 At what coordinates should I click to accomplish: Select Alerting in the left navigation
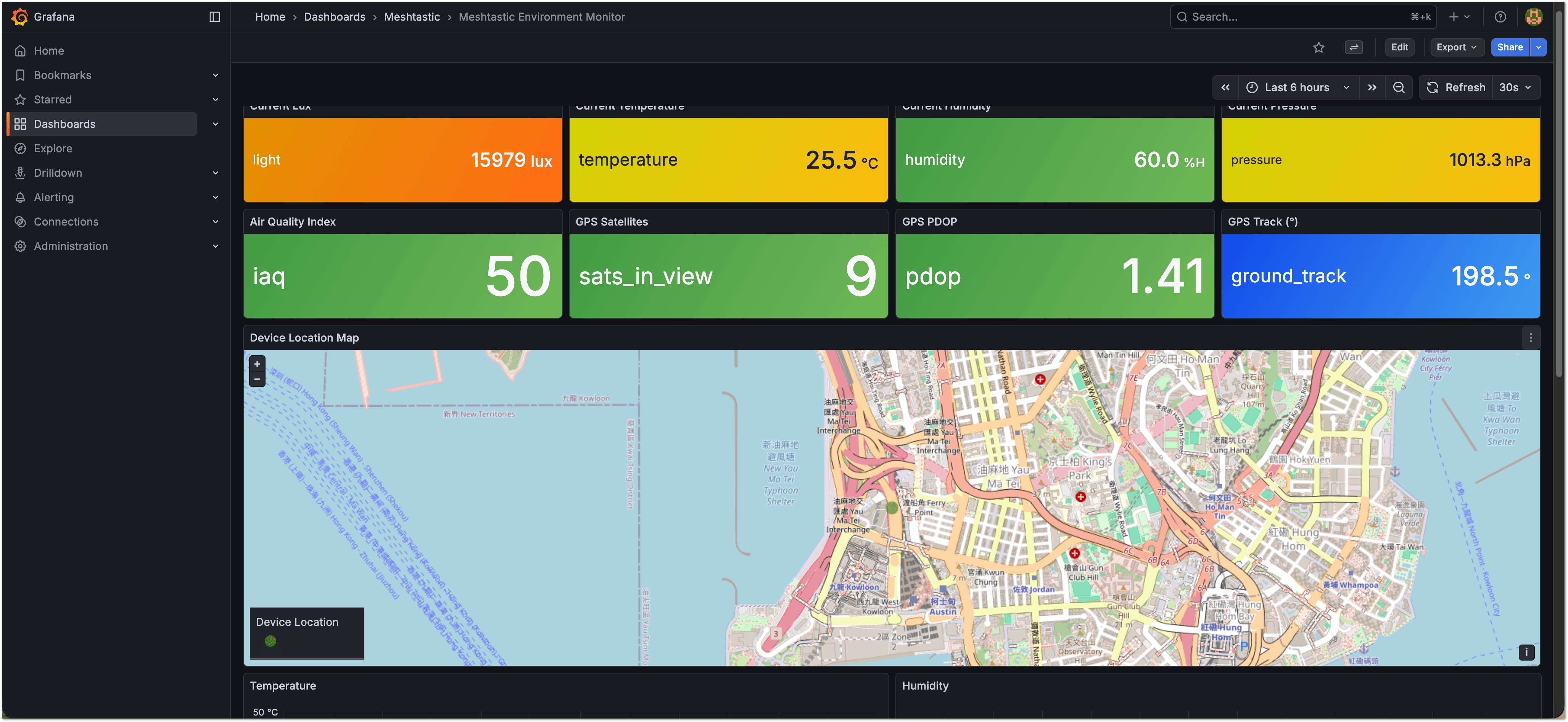(x=54, y=197)
